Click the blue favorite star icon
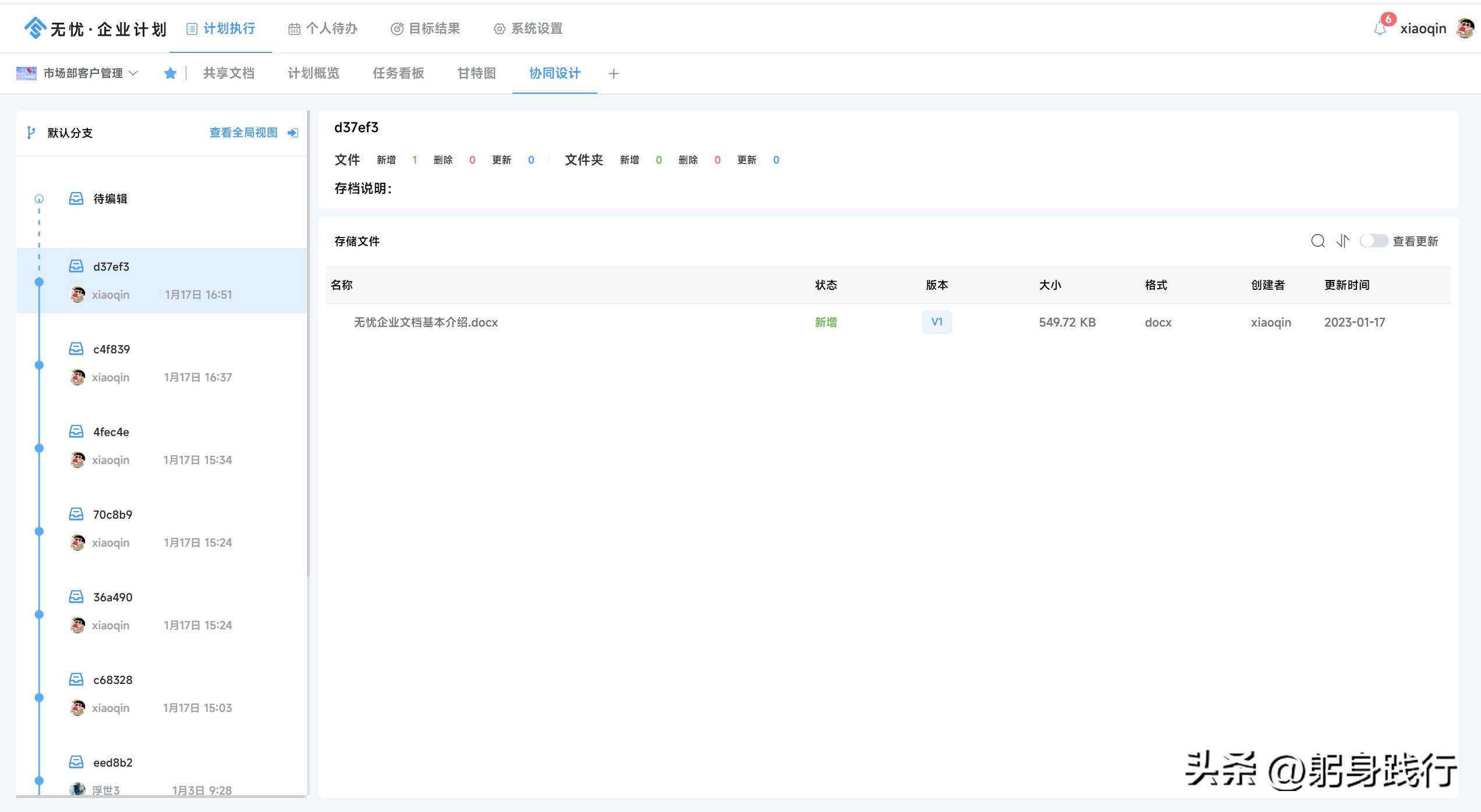Screen dimensions: 1481x812 click(x=170, y=73)
